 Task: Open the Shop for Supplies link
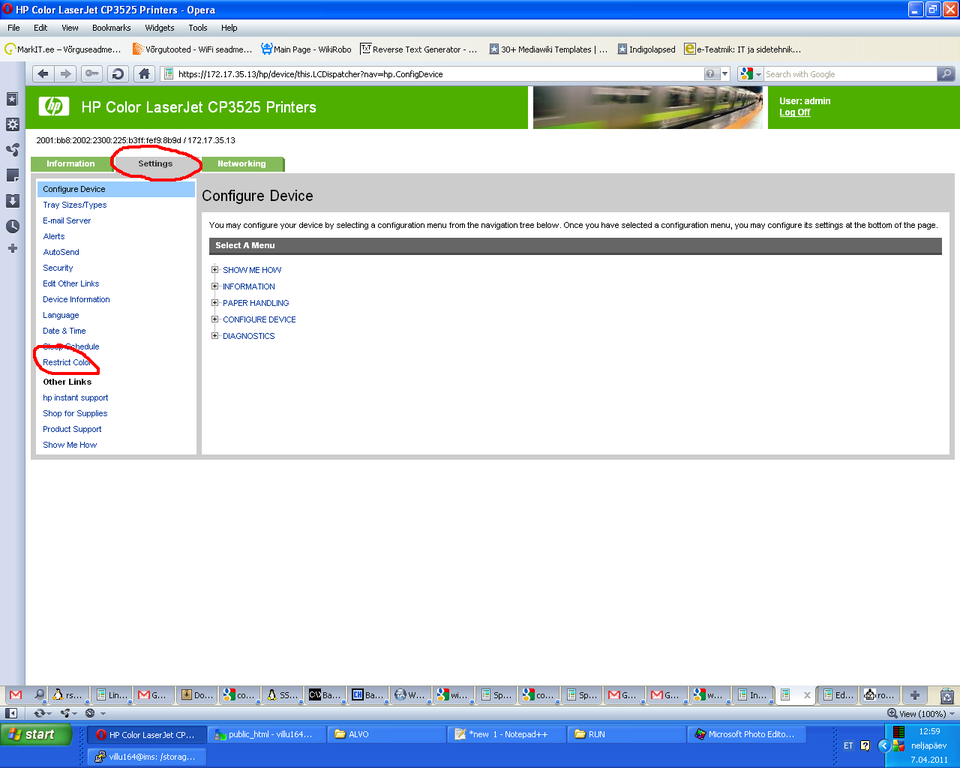(x=75, y=413)
